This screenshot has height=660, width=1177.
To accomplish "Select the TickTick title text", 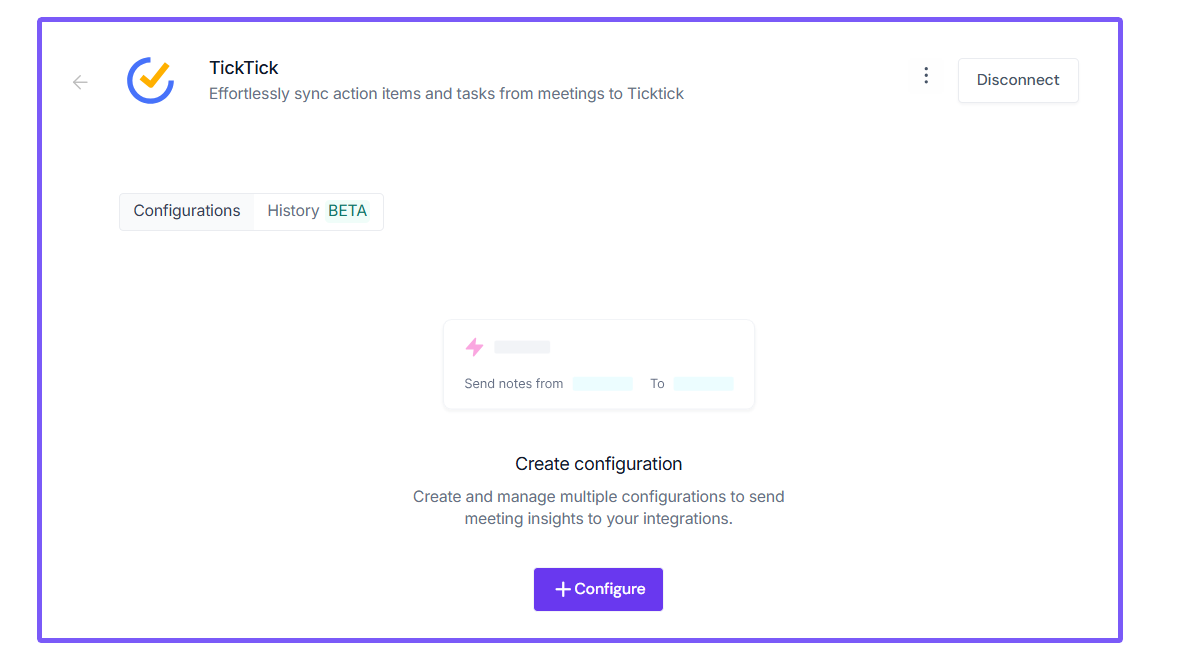I will click(x=244, y=68).
